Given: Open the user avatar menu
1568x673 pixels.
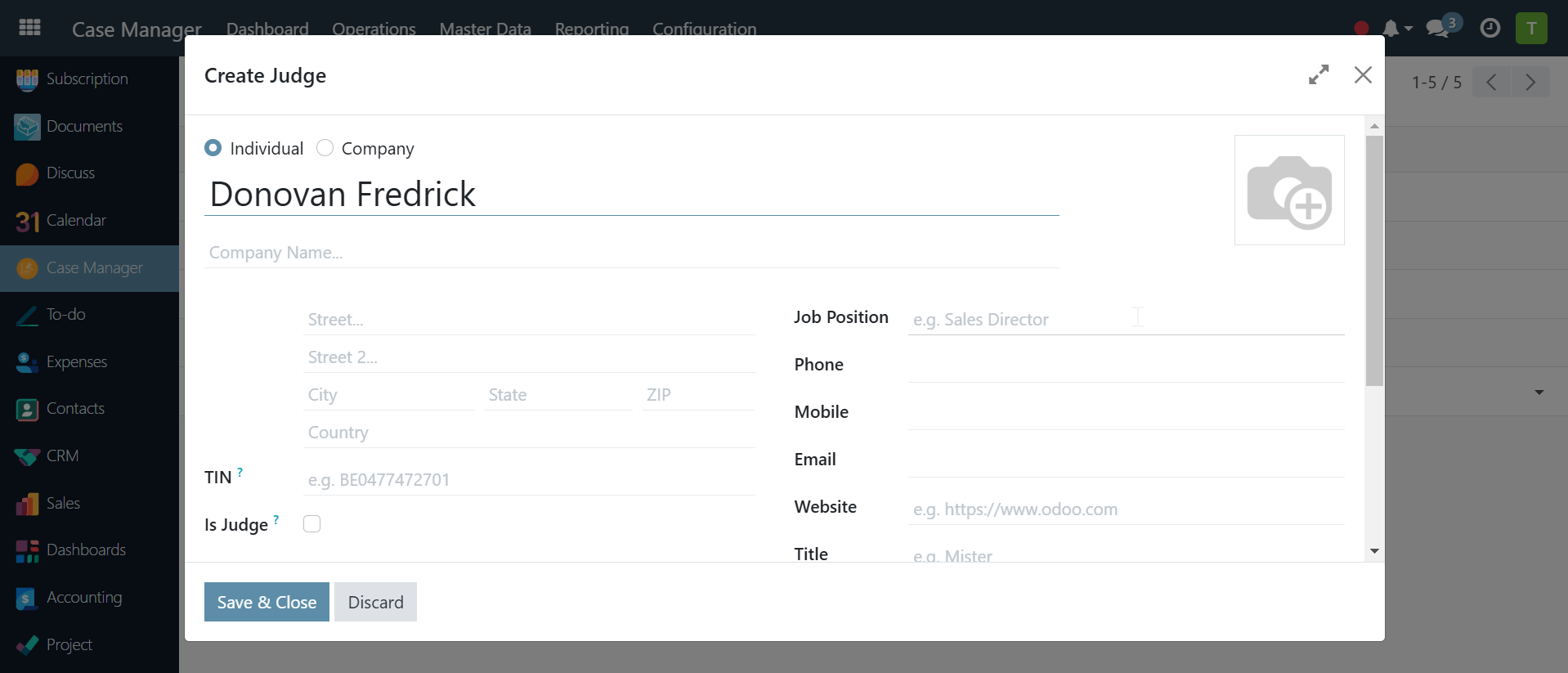Looking at the screenshot, I should coord(1531,28).
